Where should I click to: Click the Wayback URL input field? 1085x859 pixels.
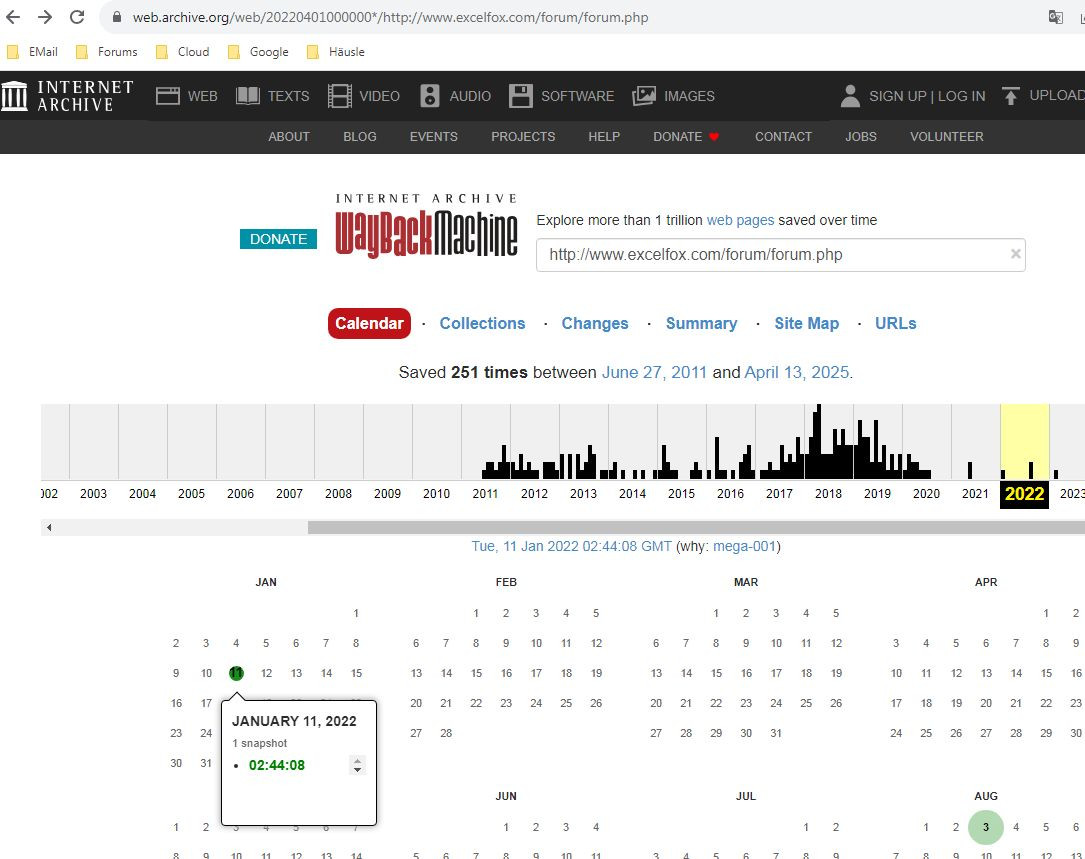[x=781, y=255]
